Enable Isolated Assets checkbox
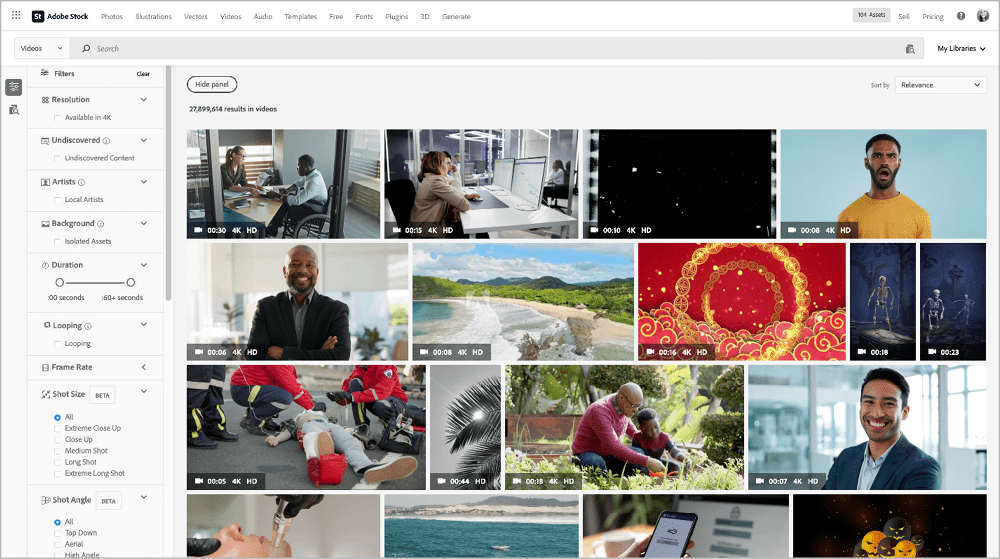Image resolution: width=1000 pixels, height=559 pixels. click(57, 242)
